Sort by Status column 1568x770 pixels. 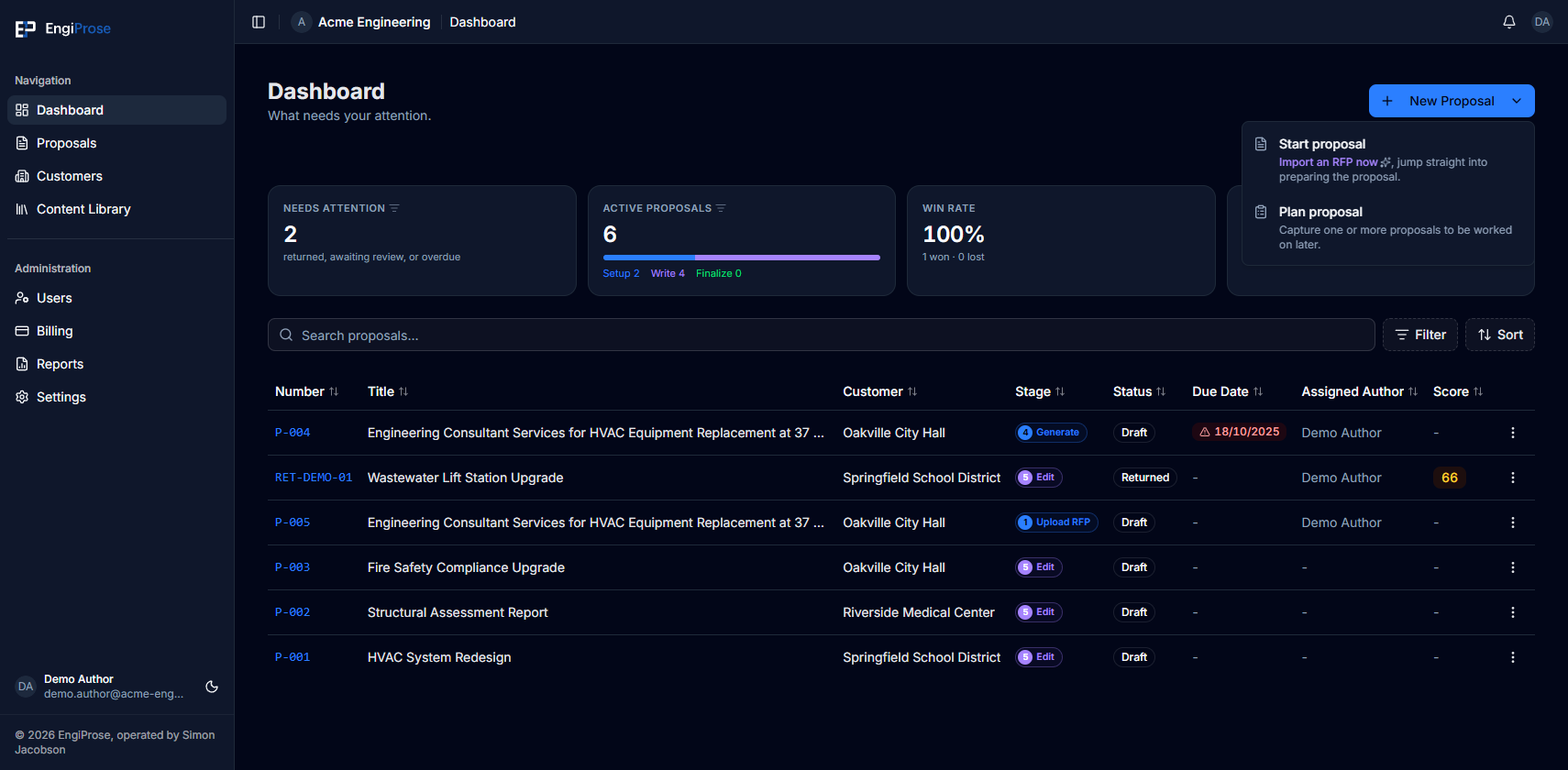1139,392
